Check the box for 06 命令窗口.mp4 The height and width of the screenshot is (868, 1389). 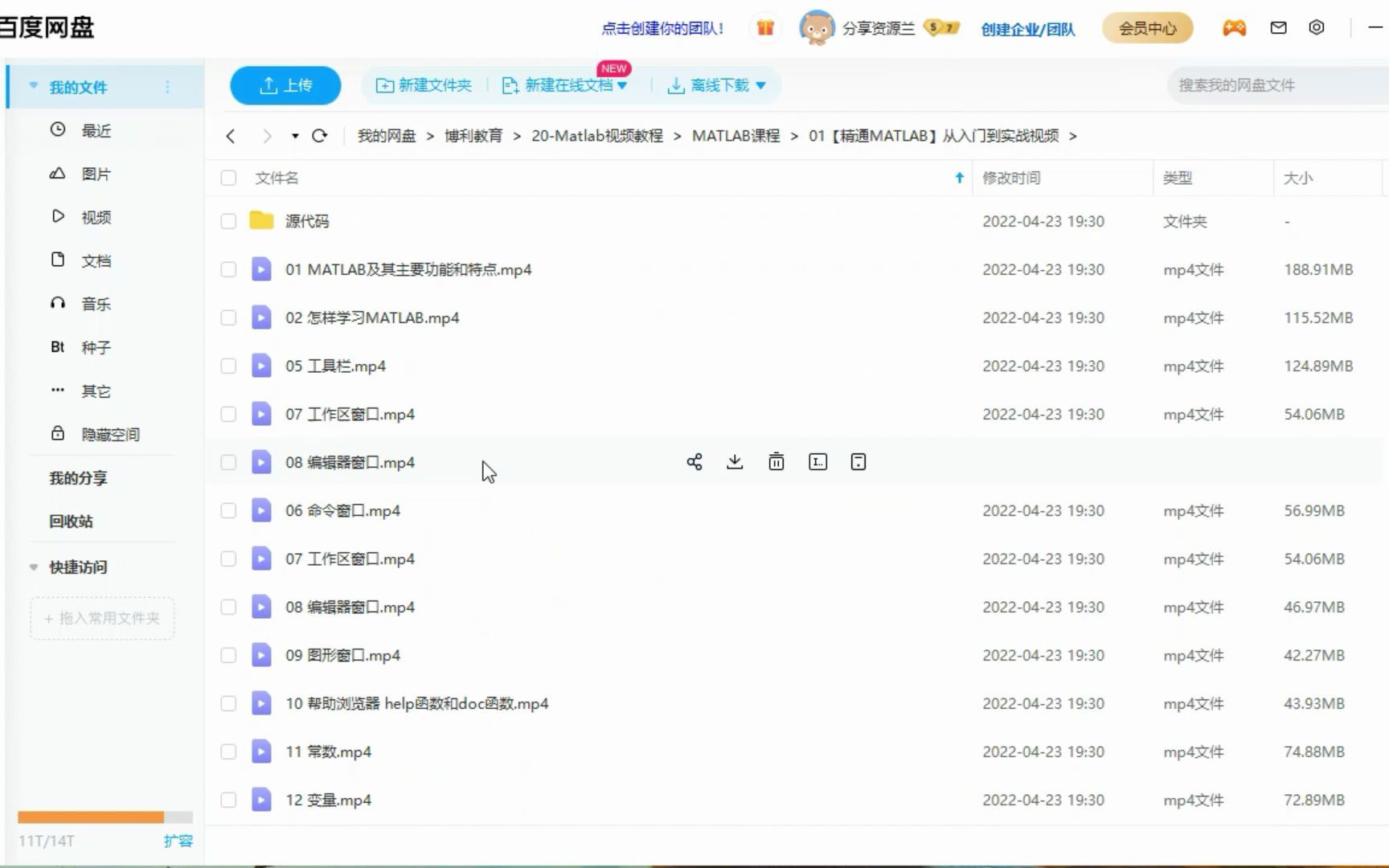tap(228, 510)
